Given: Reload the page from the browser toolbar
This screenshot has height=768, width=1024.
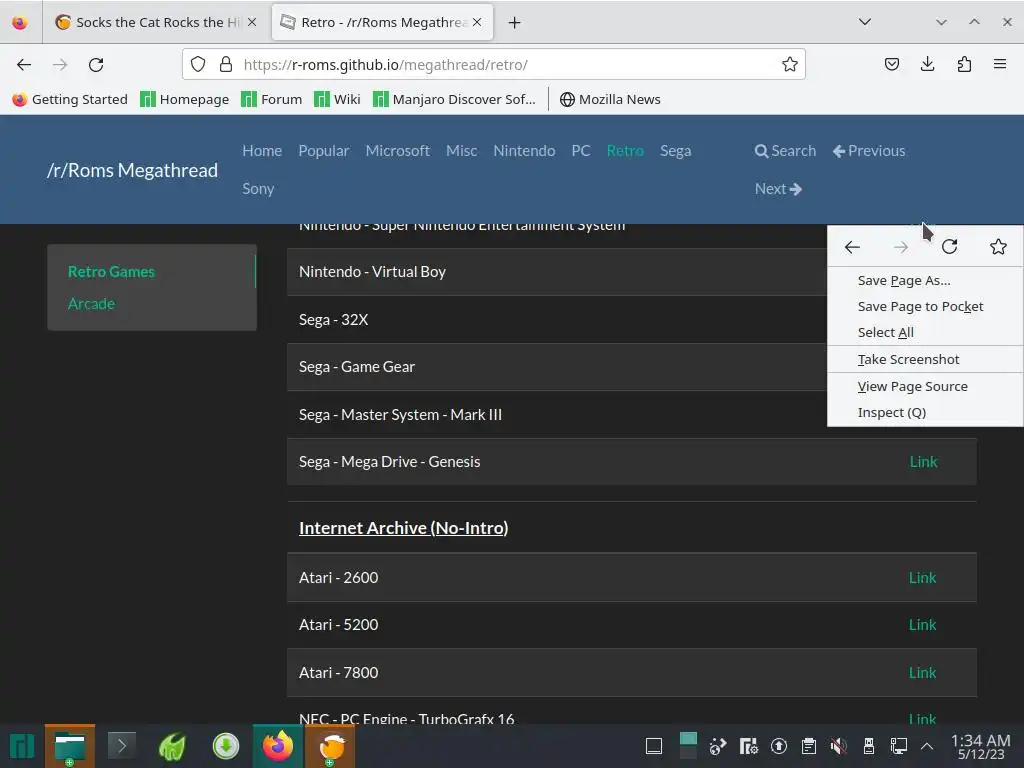Looking at the screenshot, I should pos(96,65).
